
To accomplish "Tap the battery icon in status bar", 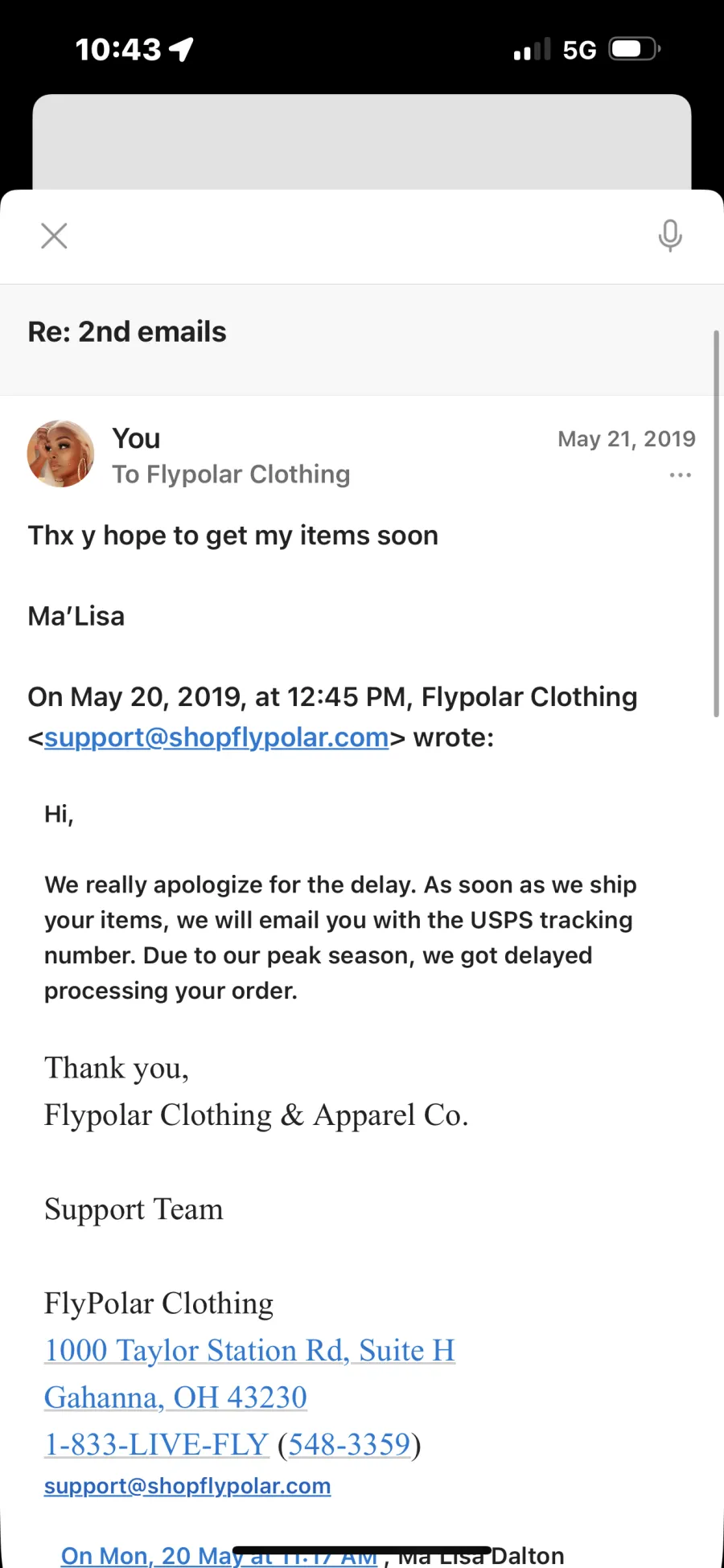I will click(x=635, y=50).
